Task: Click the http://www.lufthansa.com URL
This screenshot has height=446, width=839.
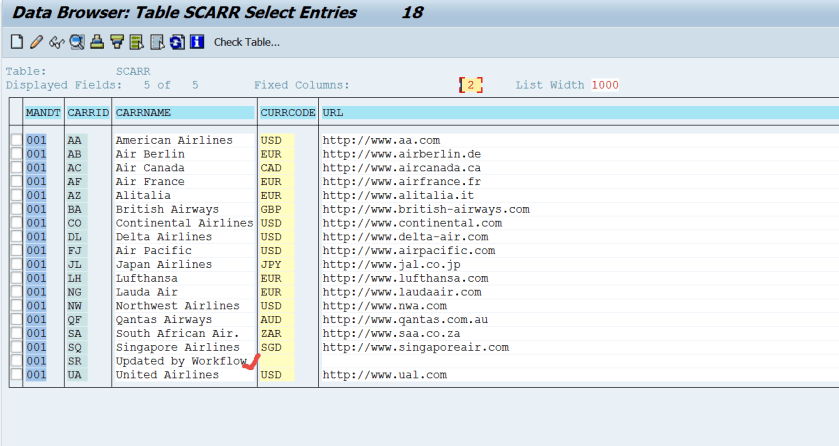Action: pyautogui.click(x=405, y=279)
